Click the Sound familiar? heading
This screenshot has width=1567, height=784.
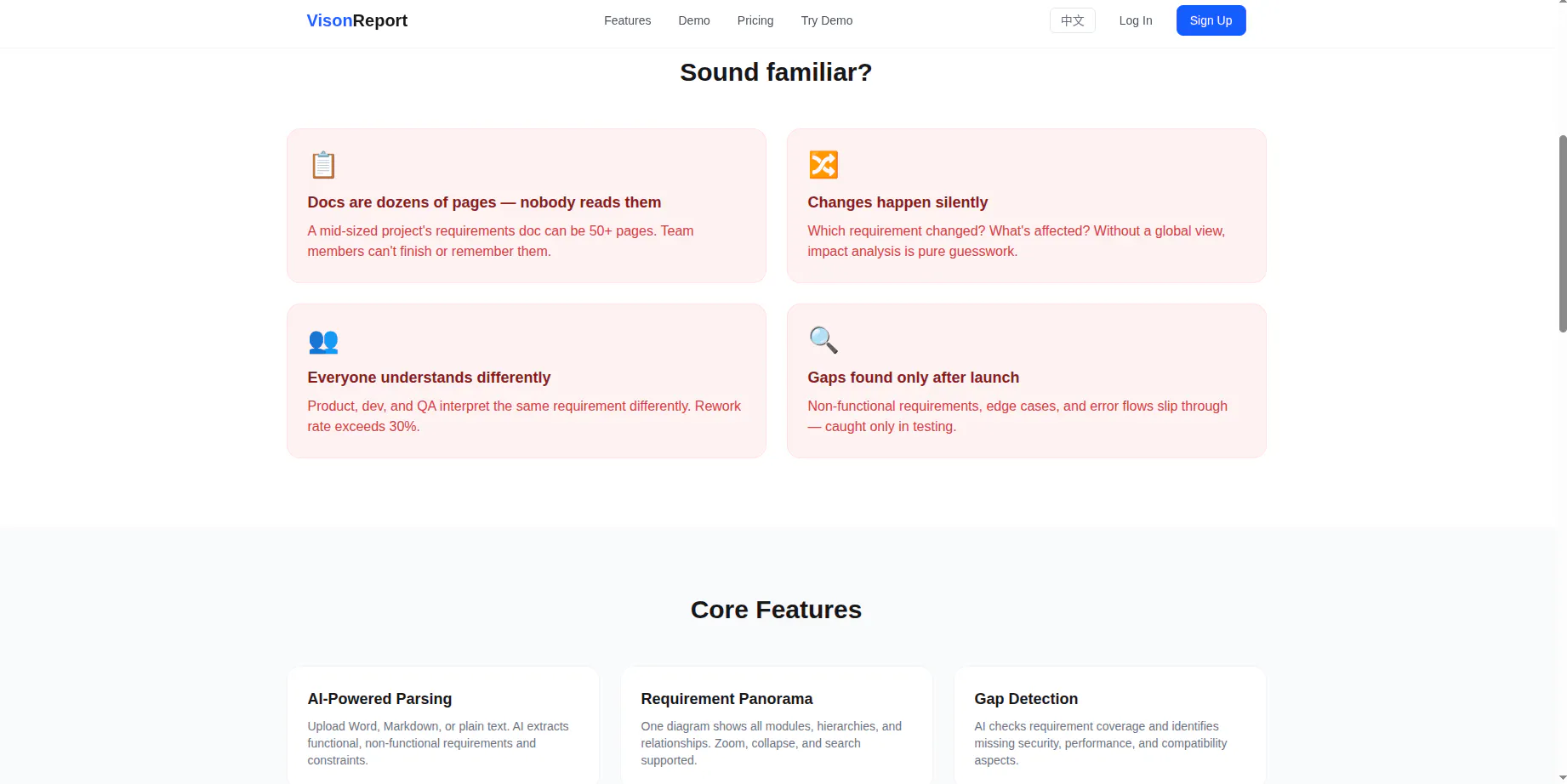click(776, 72)
